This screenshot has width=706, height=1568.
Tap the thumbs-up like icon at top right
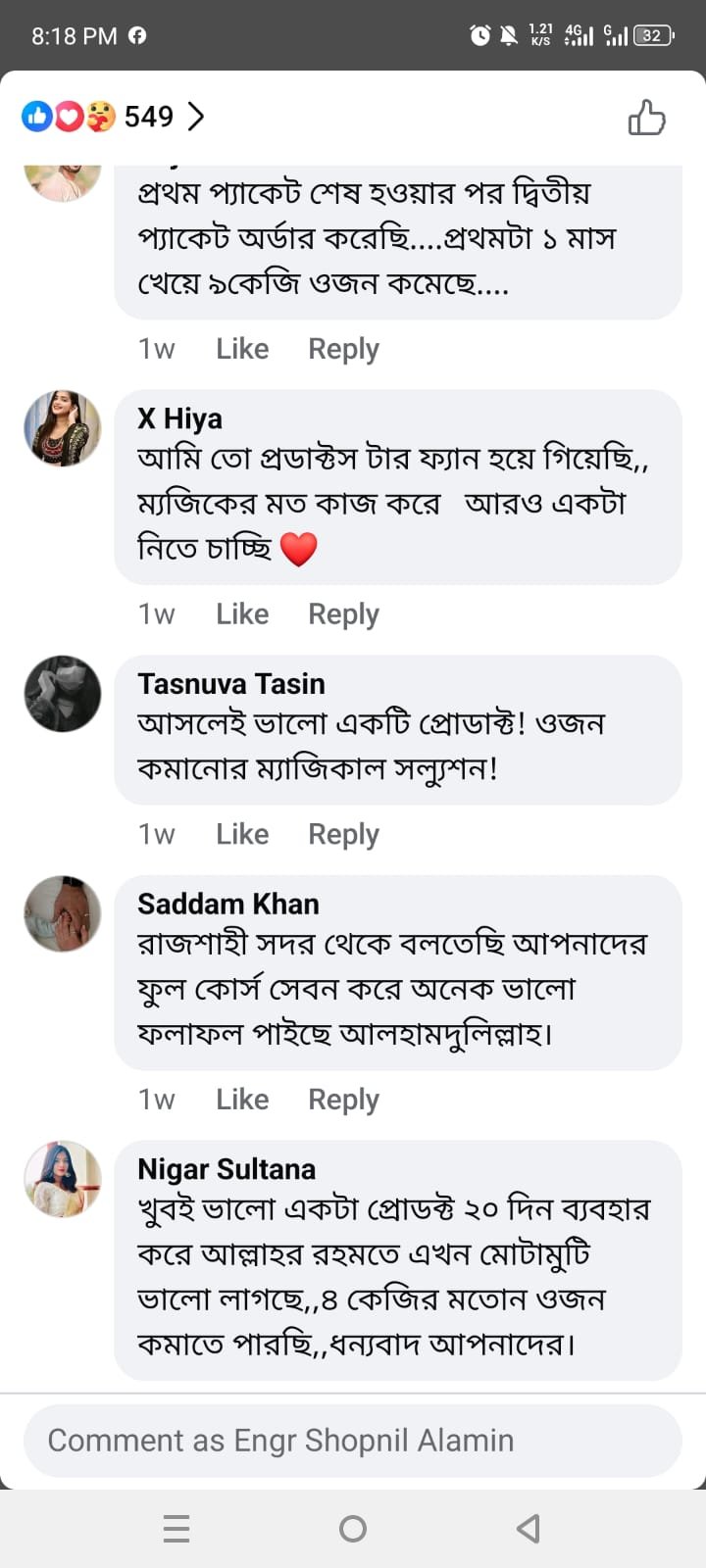point(646,118)
